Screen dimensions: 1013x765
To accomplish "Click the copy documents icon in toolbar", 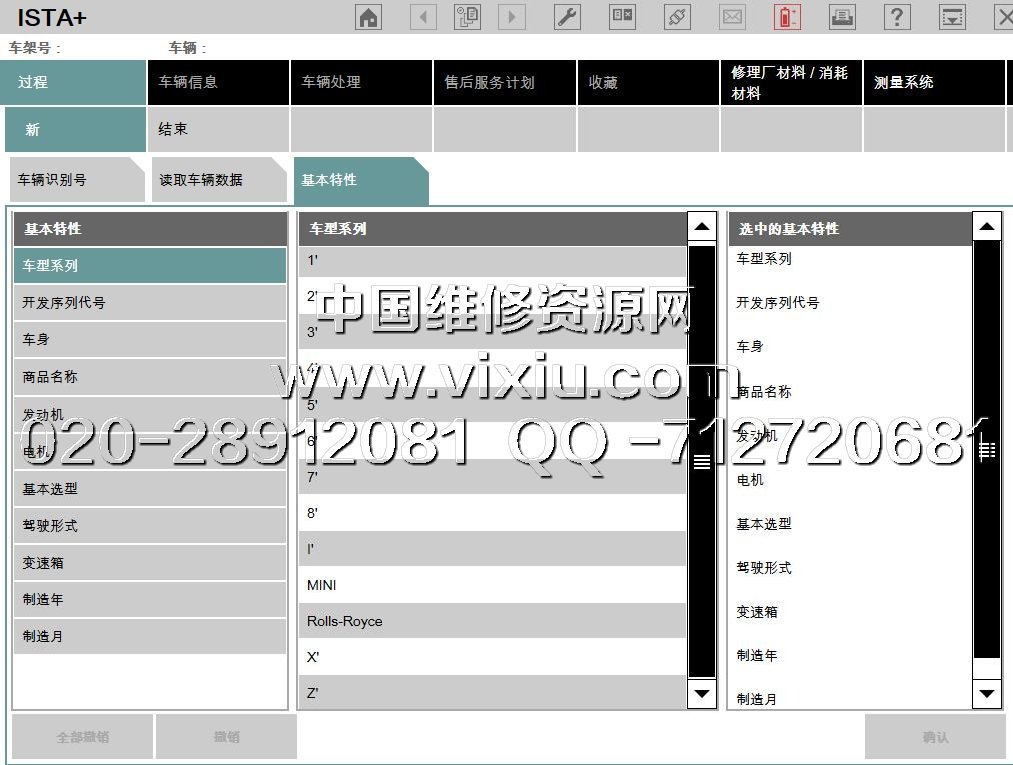I will 467,17.
